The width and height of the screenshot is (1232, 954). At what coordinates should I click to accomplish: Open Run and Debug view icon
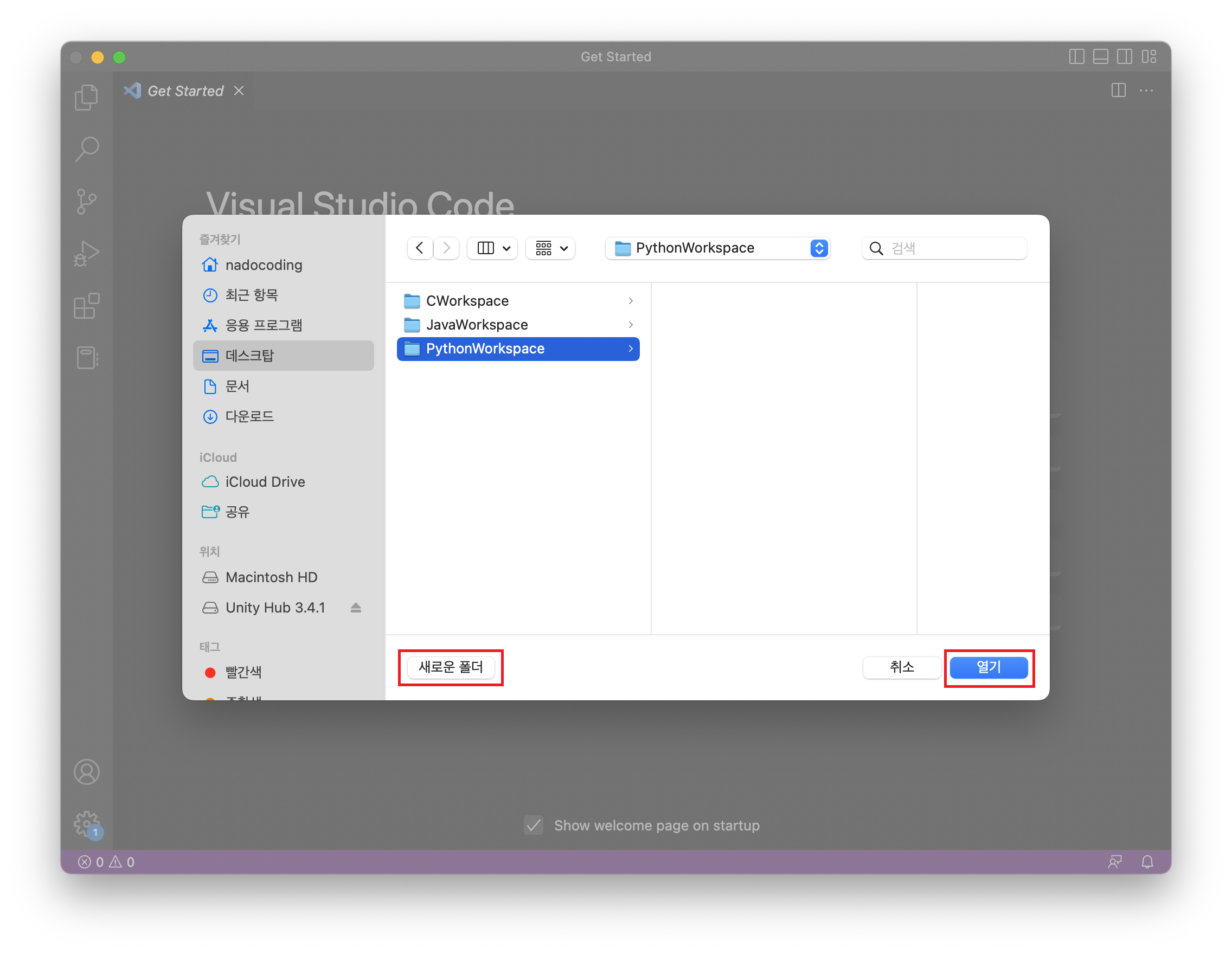(86, 254)
